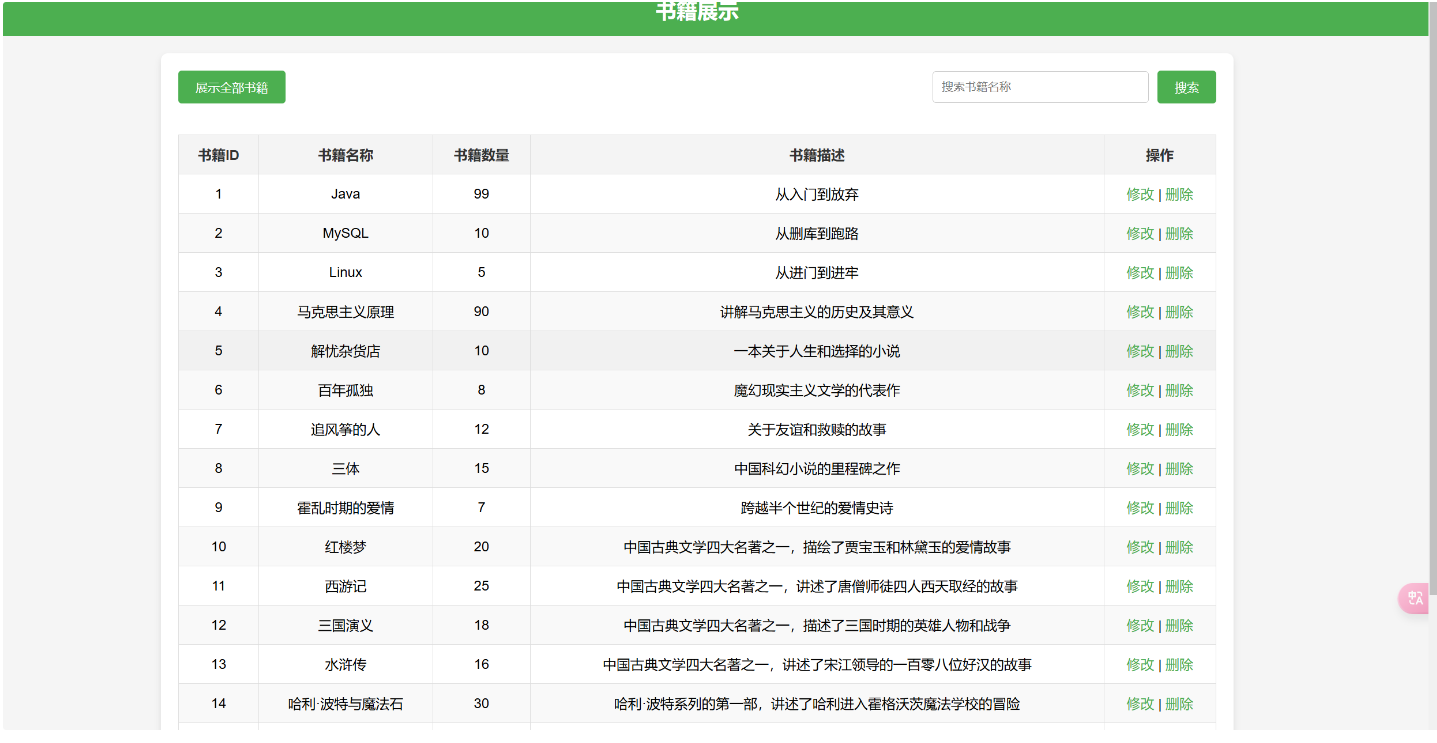The width and height of the screenshot is (1437, 743).
Task: Click the 操作 column header
Action: click(x=1160, y=155)
